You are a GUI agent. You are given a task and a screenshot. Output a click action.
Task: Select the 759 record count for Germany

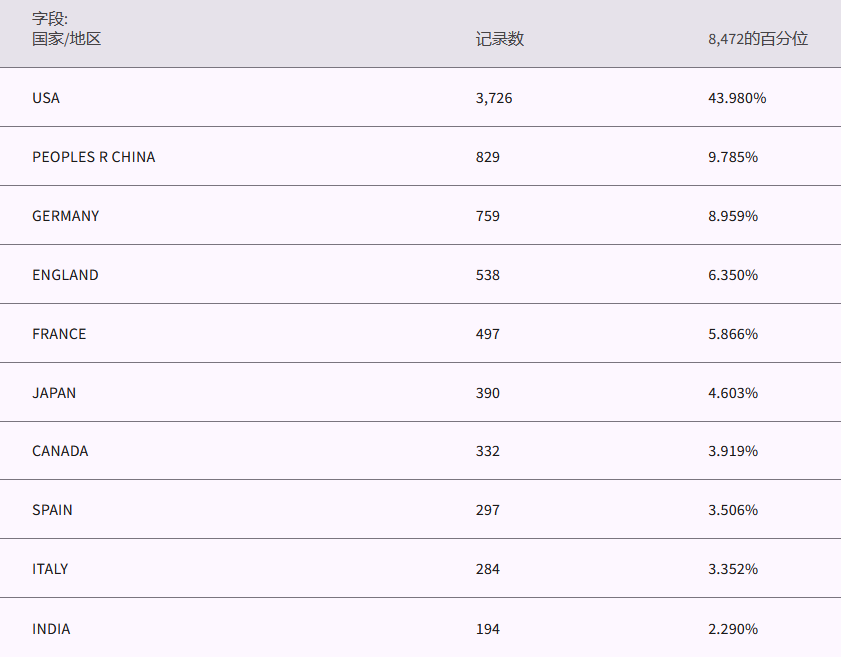[488, 216]
